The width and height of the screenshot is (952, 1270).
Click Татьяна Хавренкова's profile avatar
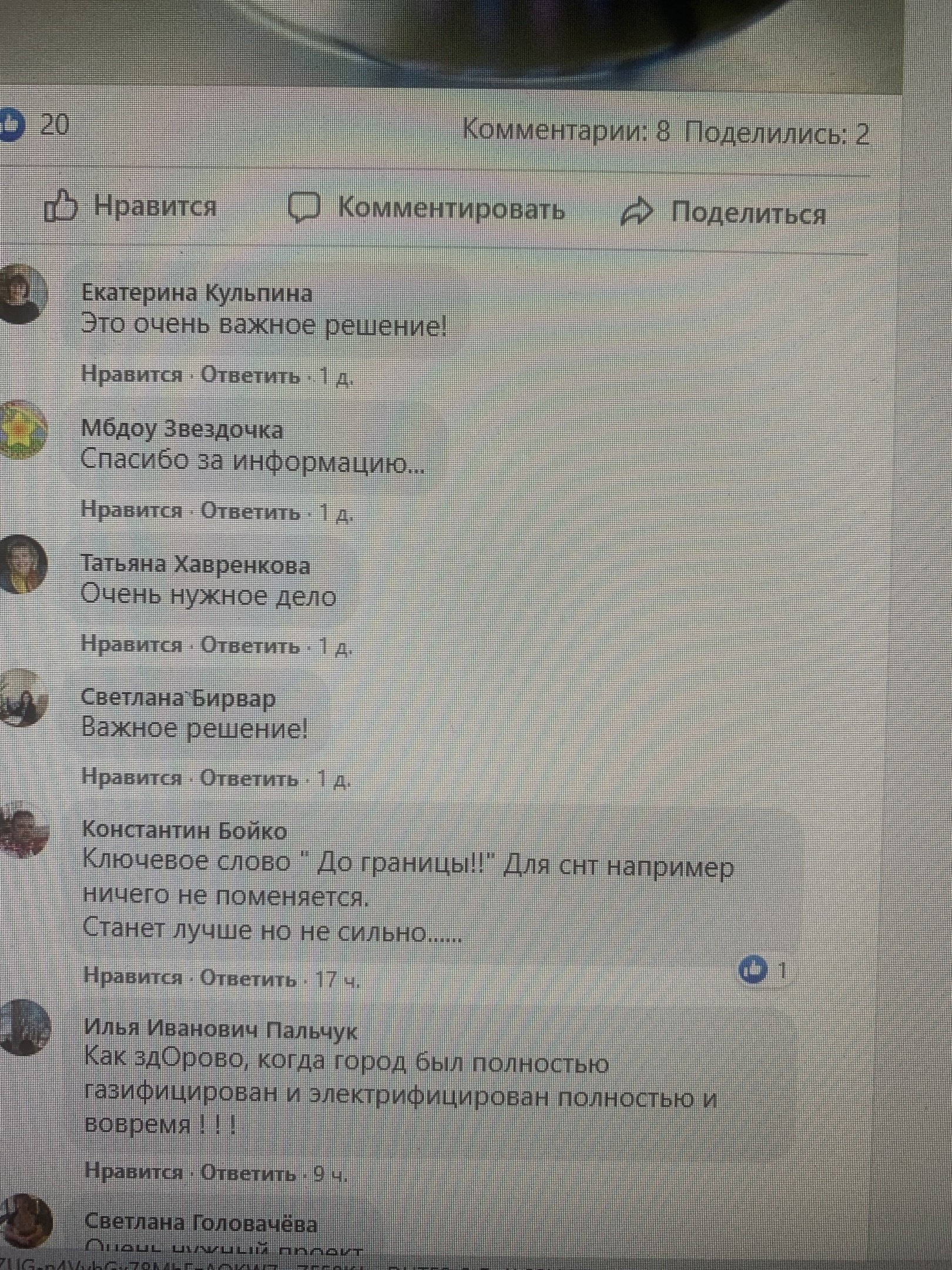[x=22, y=565]
